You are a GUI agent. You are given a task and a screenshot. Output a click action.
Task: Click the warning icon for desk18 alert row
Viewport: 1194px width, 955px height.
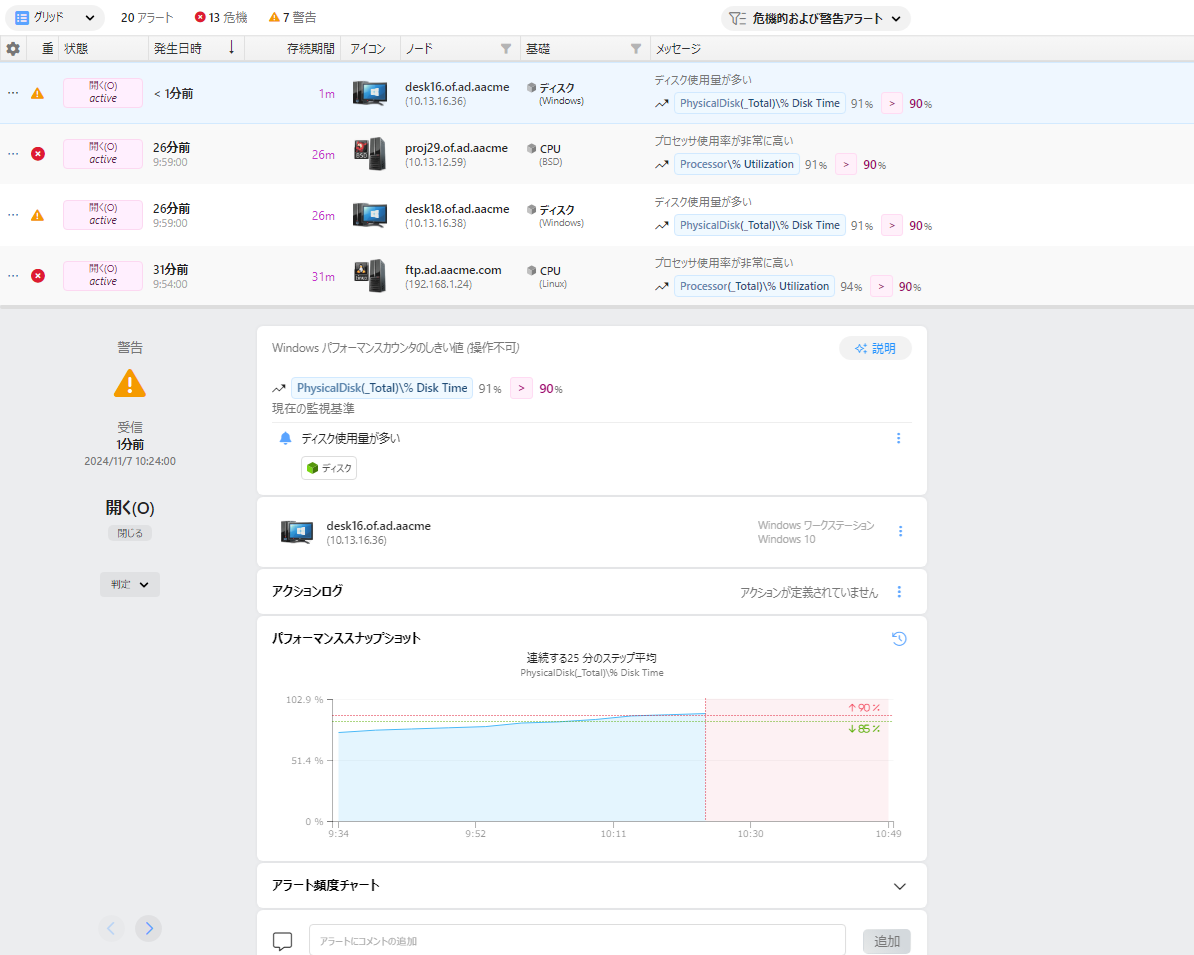37,216
